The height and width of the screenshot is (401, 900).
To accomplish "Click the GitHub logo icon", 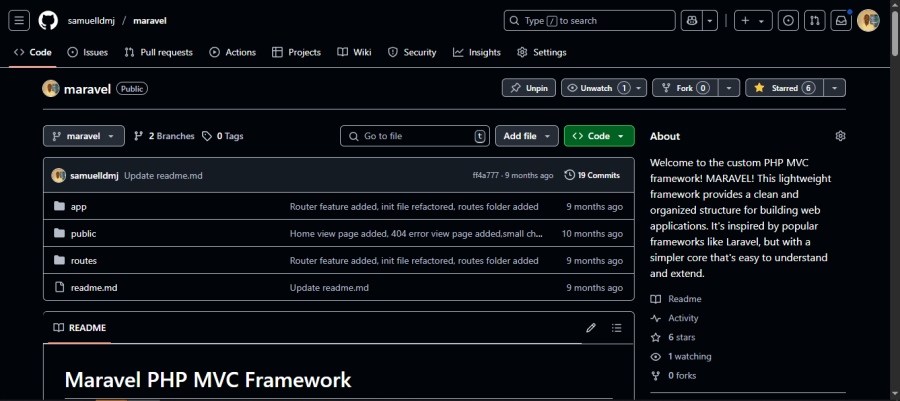I will [x=48, y=20].
